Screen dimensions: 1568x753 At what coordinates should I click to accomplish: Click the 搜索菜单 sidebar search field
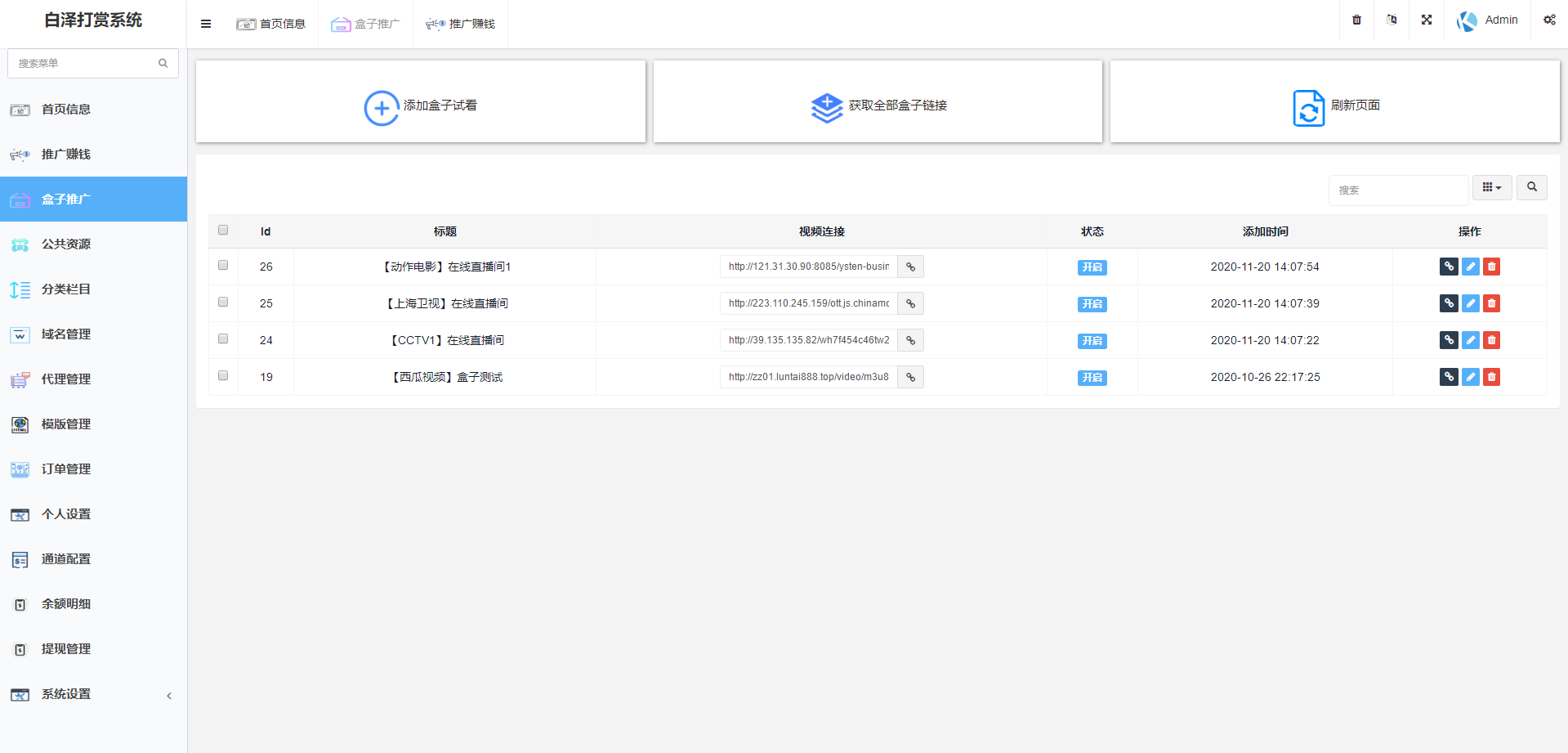point(84,63)
